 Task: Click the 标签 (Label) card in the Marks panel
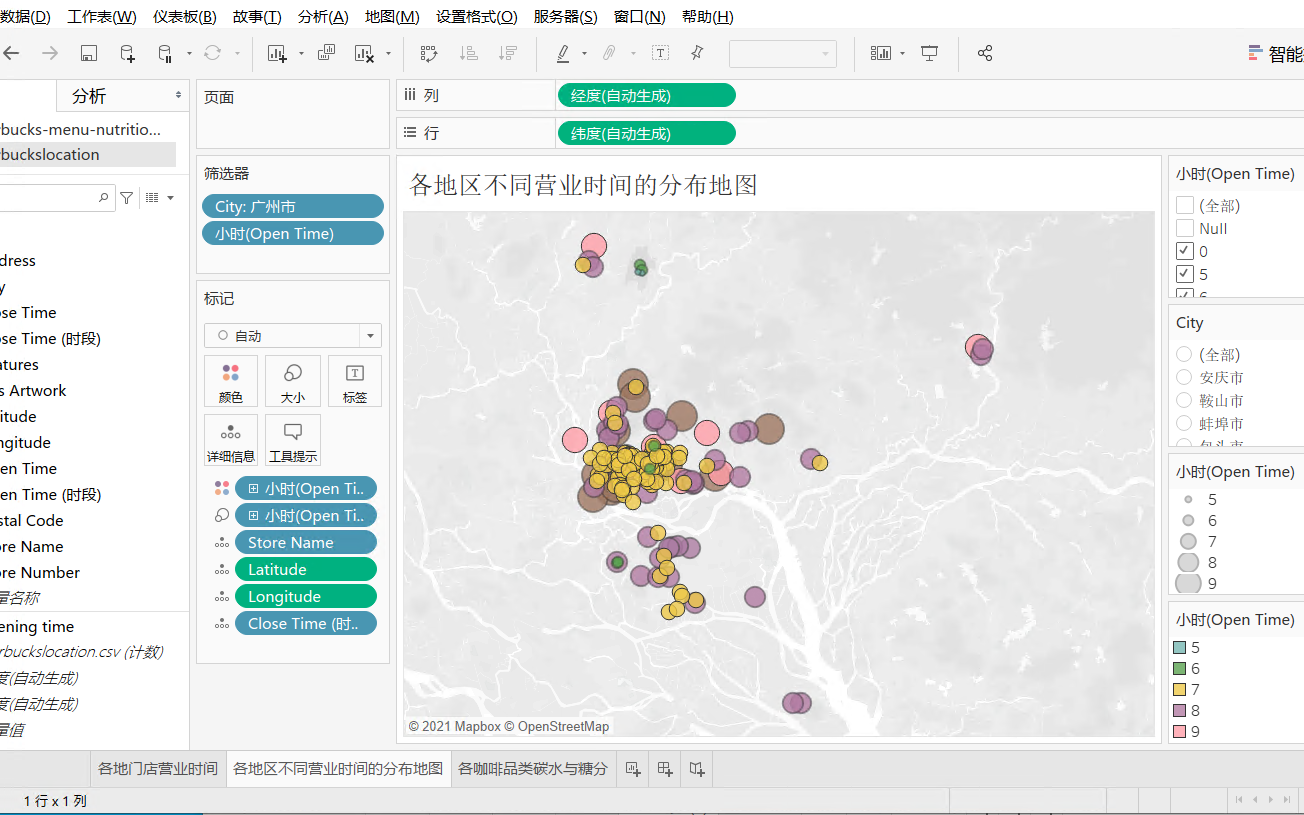pos(354,381)
